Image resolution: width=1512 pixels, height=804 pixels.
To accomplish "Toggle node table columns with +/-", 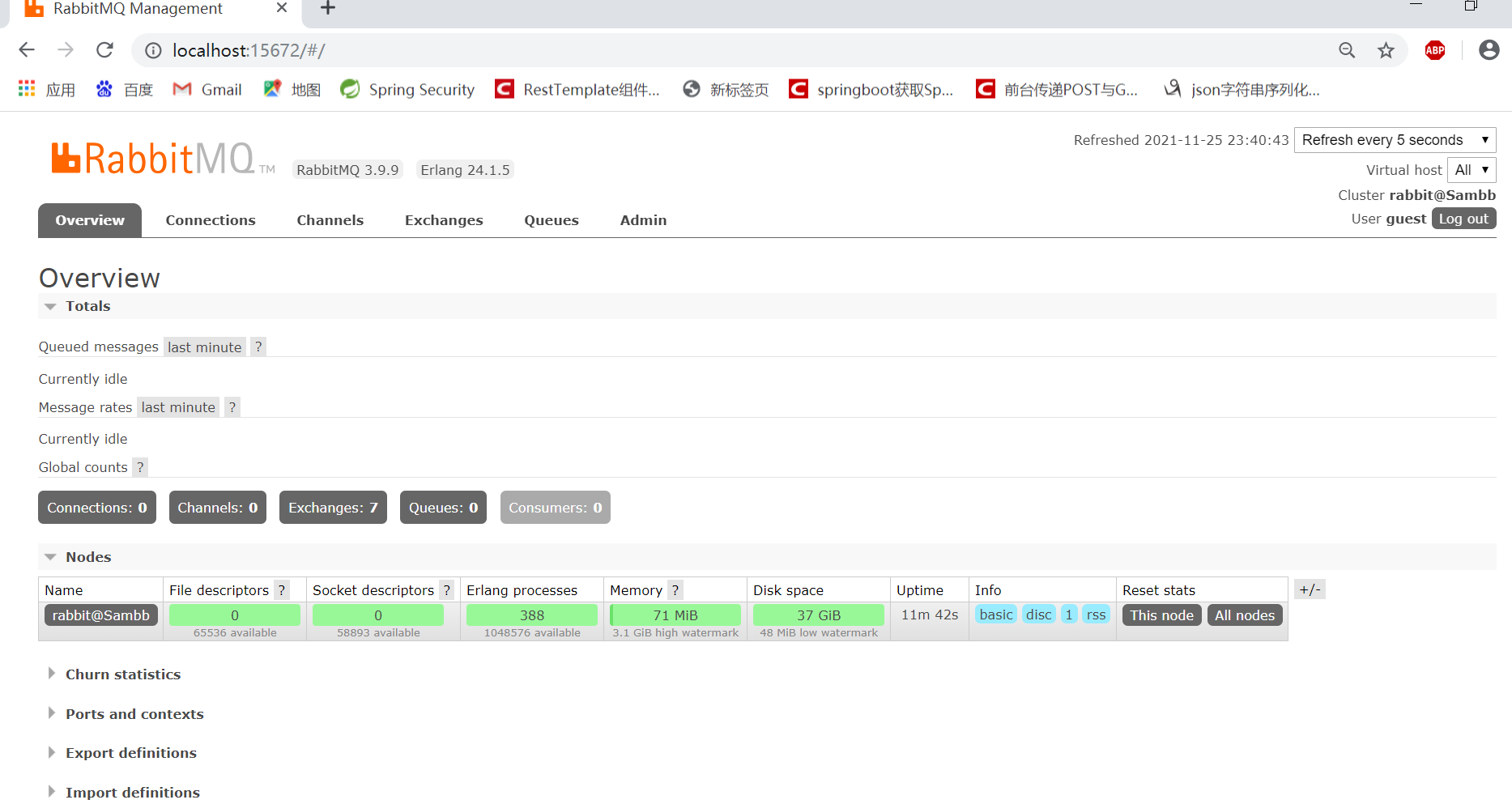I will click(1310, 589).
